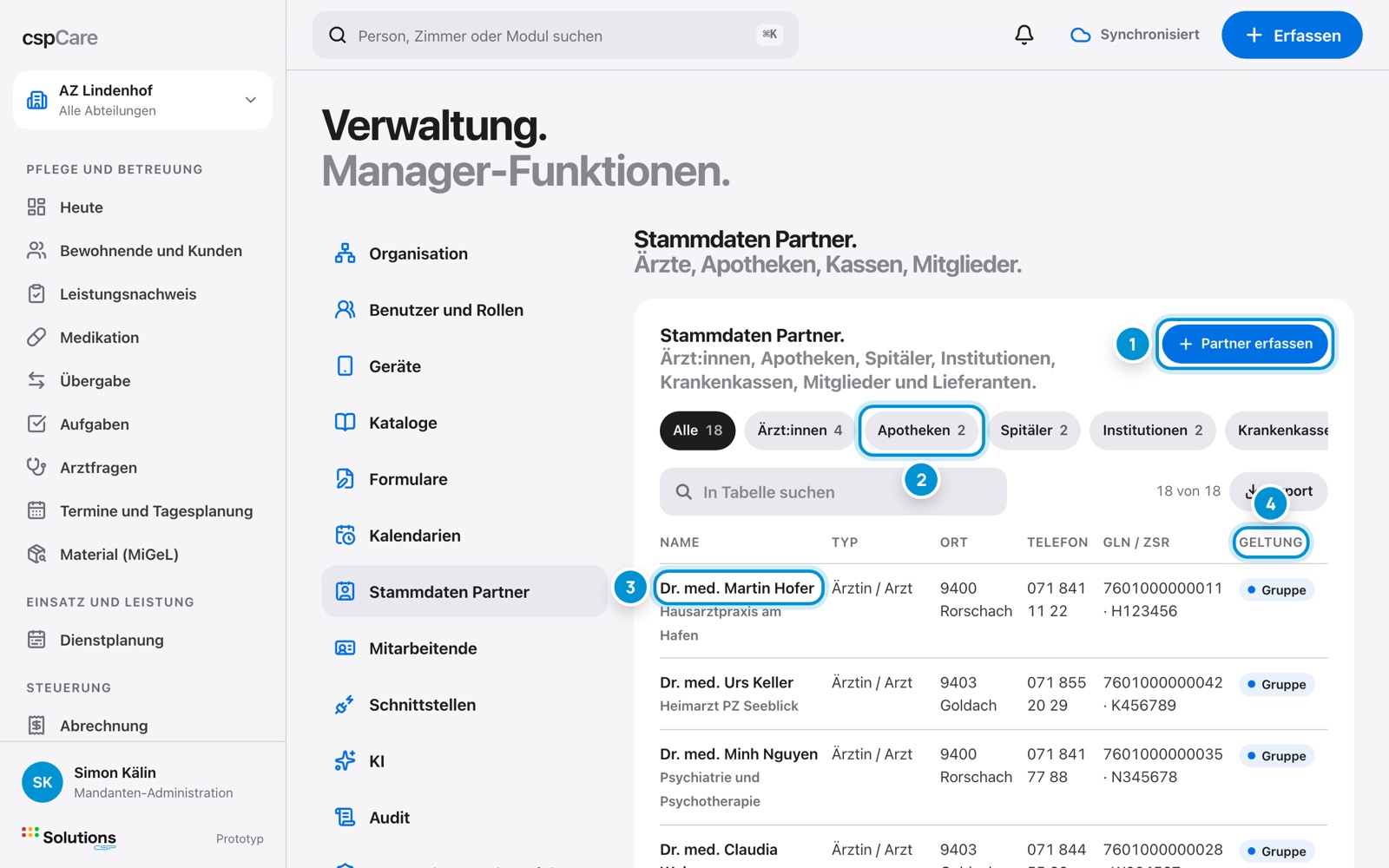Click the Kalendarien calendar-clock icon
The width and height of the screenshot is (1389, 868).
pyautogui.click(x=345, y=536)
